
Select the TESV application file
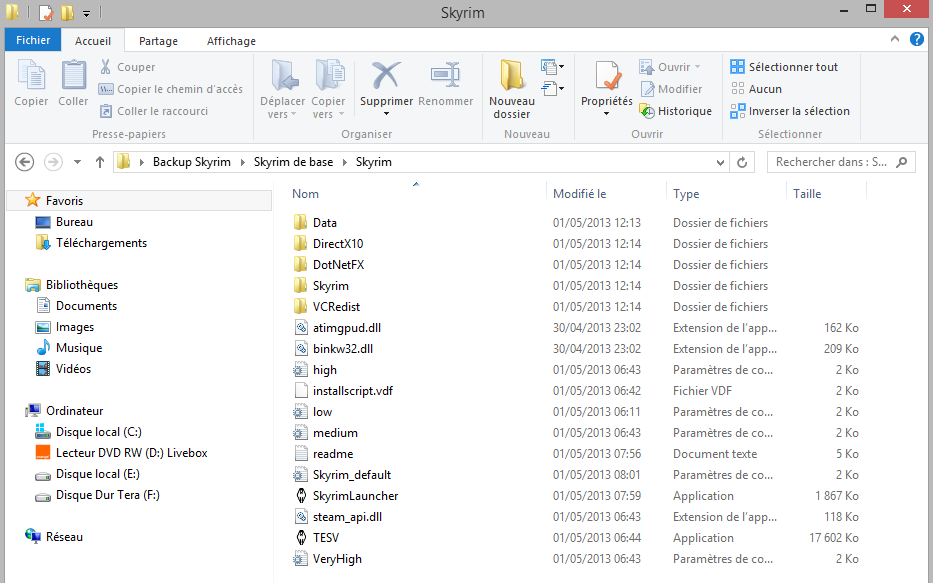coord(317,538)
